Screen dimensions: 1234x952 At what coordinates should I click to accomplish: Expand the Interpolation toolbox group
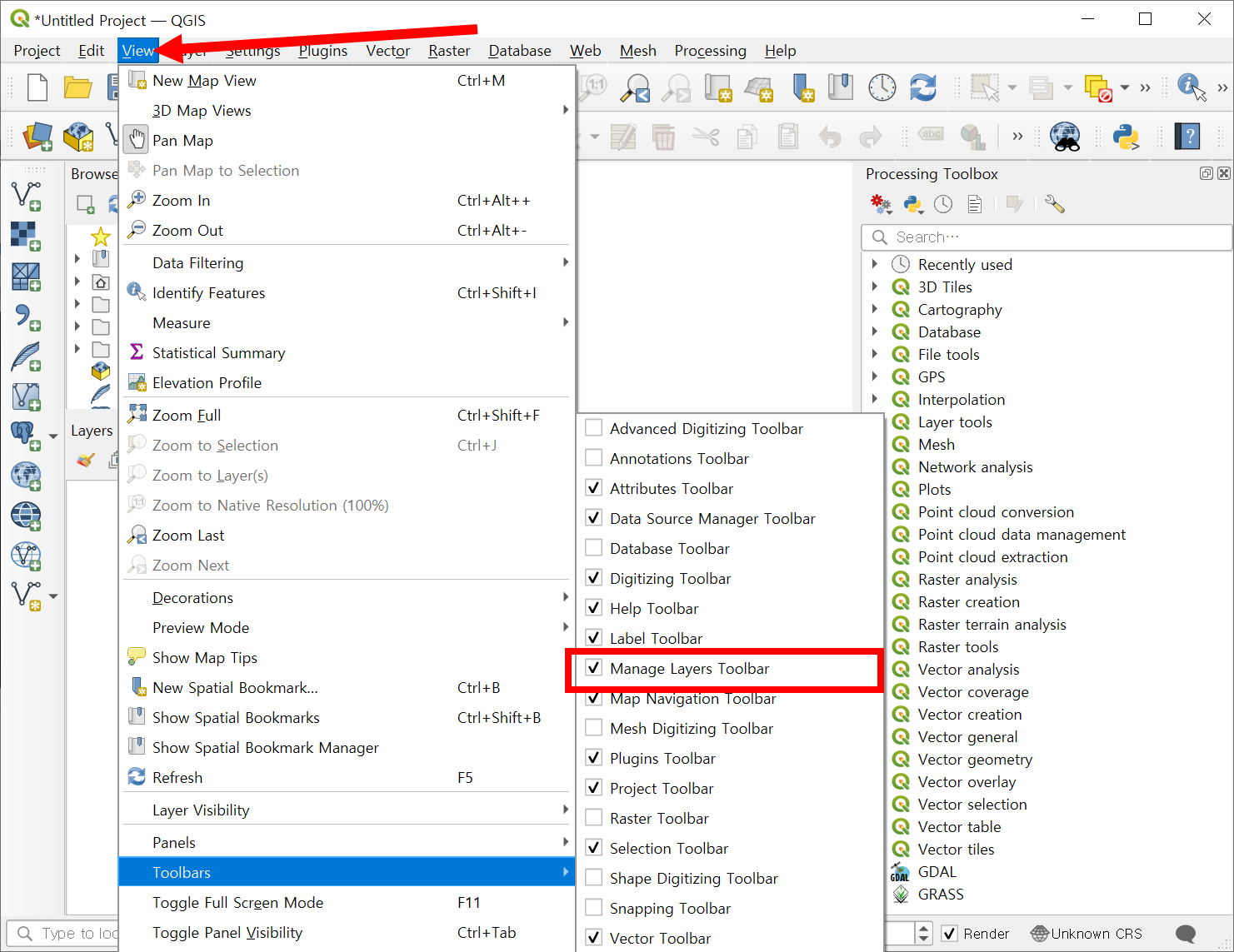click(875, 399)
